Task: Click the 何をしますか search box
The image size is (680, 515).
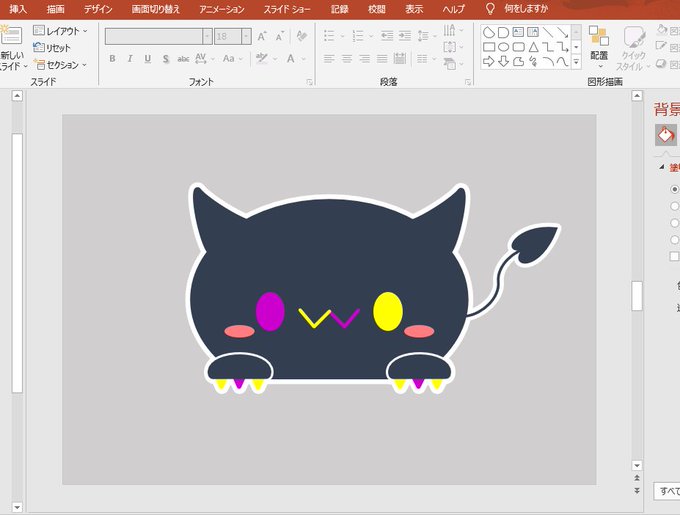Action: (x=526, y=9)
